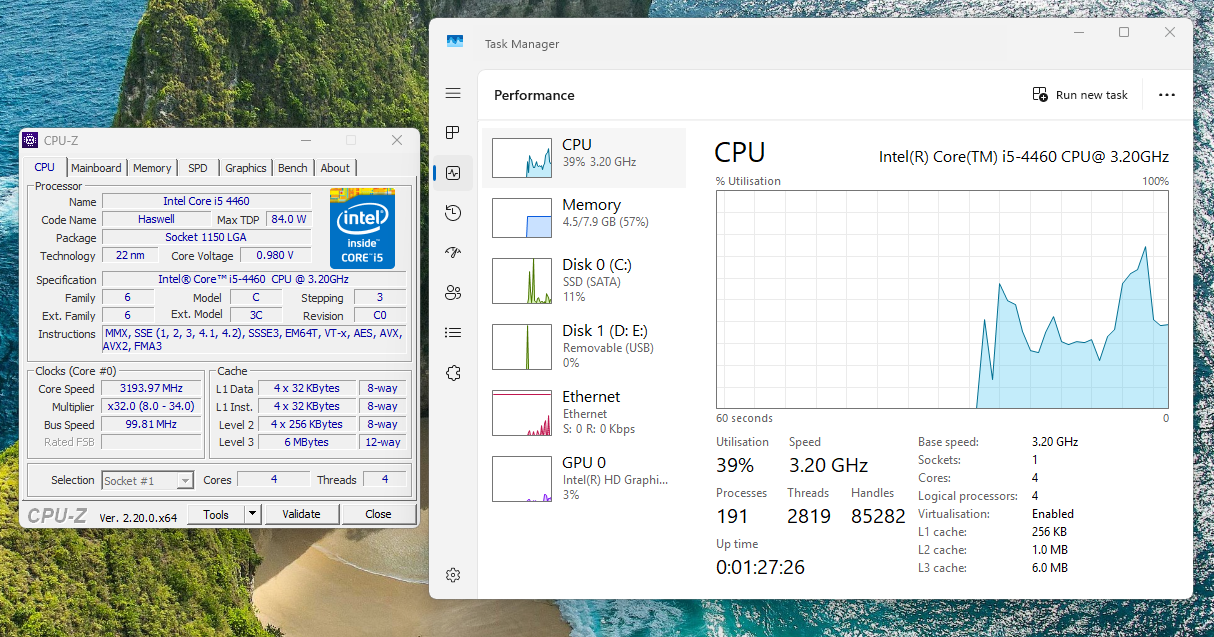Screen dimensions: 1214x637
Task: Select the Ethernet performance entry
Action: point(584,413)
